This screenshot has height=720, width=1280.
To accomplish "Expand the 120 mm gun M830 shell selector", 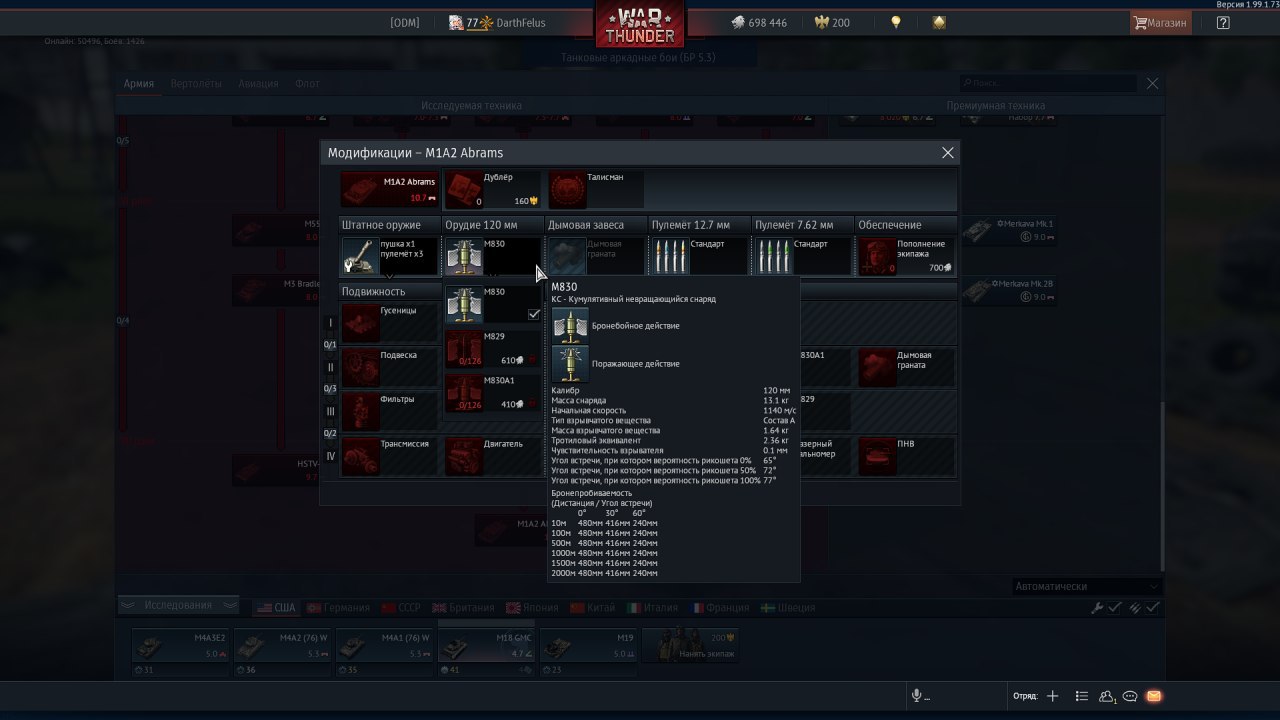I will [493, 256].
